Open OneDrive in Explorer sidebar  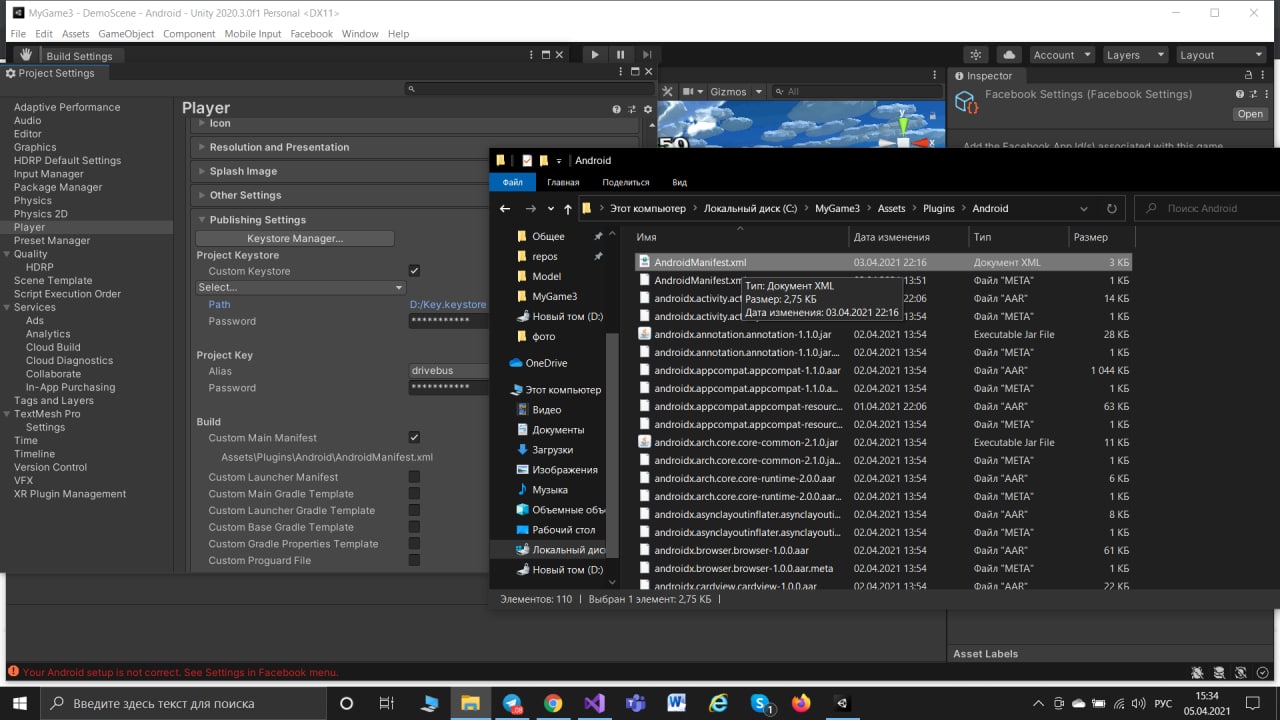pyautogui.click(x=546, y=363)
